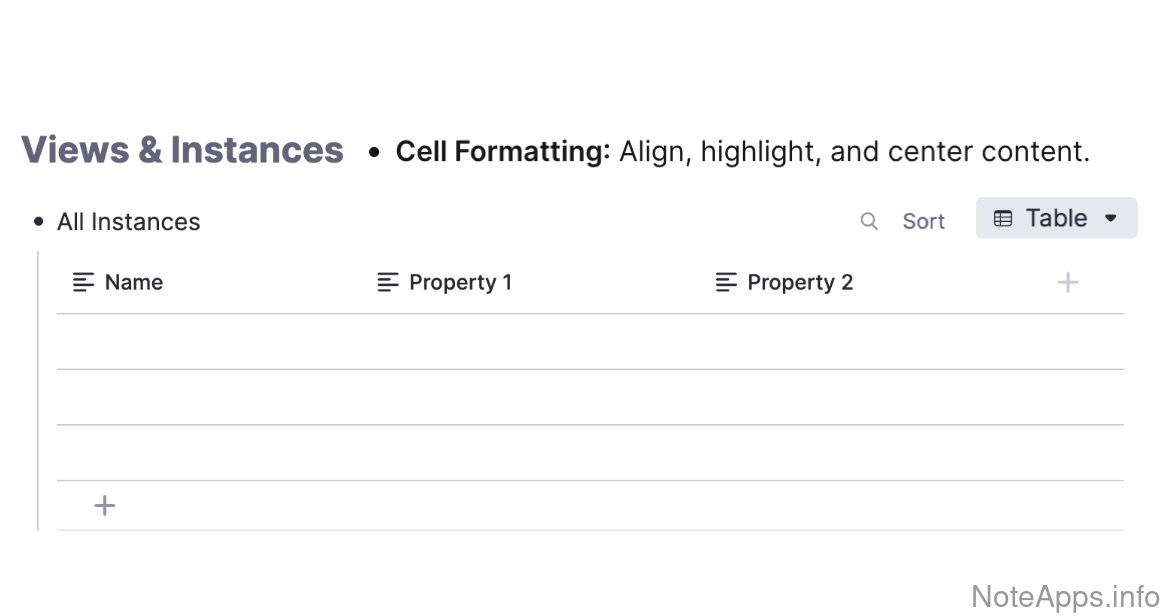The width and height of the screenshot is (1162, 616).
Task: Click the Cell Formatting bold text
Action: click(502, 152)
